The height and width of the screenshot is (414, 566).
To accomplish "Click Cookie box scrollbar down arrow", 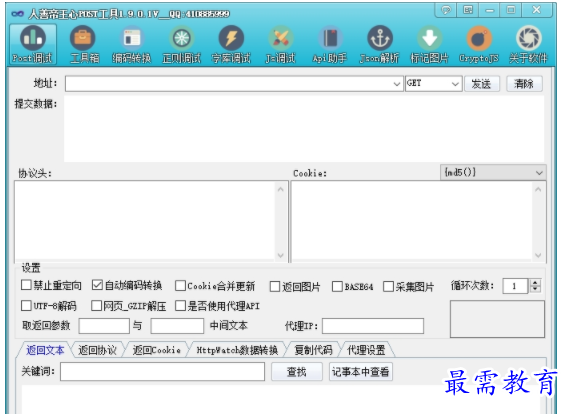I will coord(538,256).
